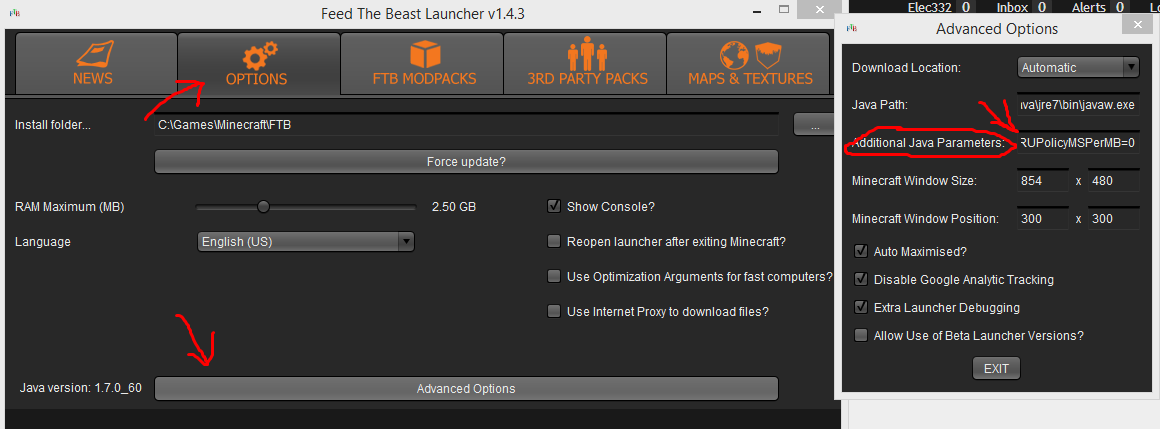Viewport: 1160px width, 429px height.
Task: Open the FTB Modpacks tab
Action: tap(422, 63)
